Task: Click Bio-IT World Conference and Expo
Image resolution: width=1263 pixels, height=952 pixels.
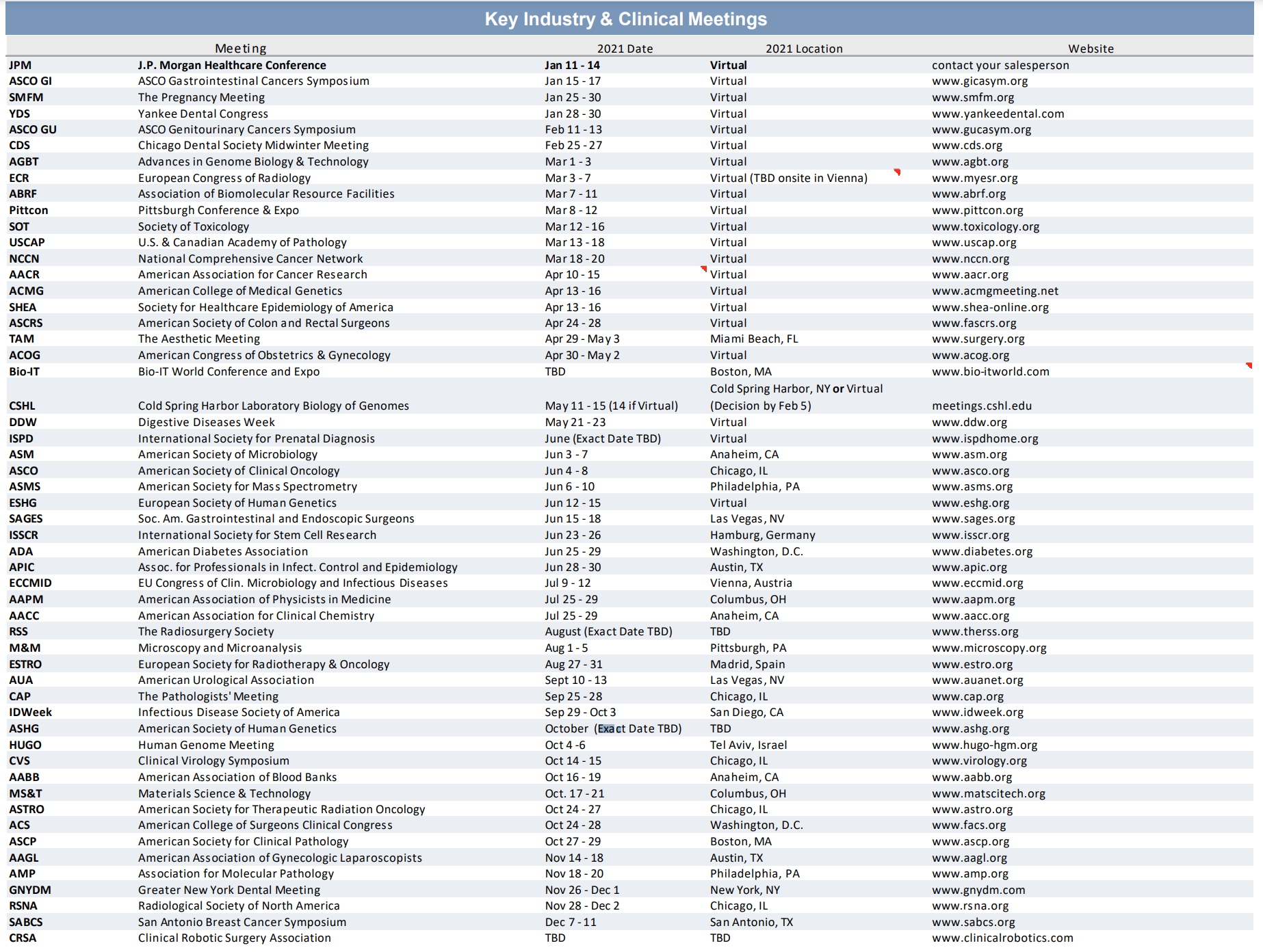Action: [229, 372]
